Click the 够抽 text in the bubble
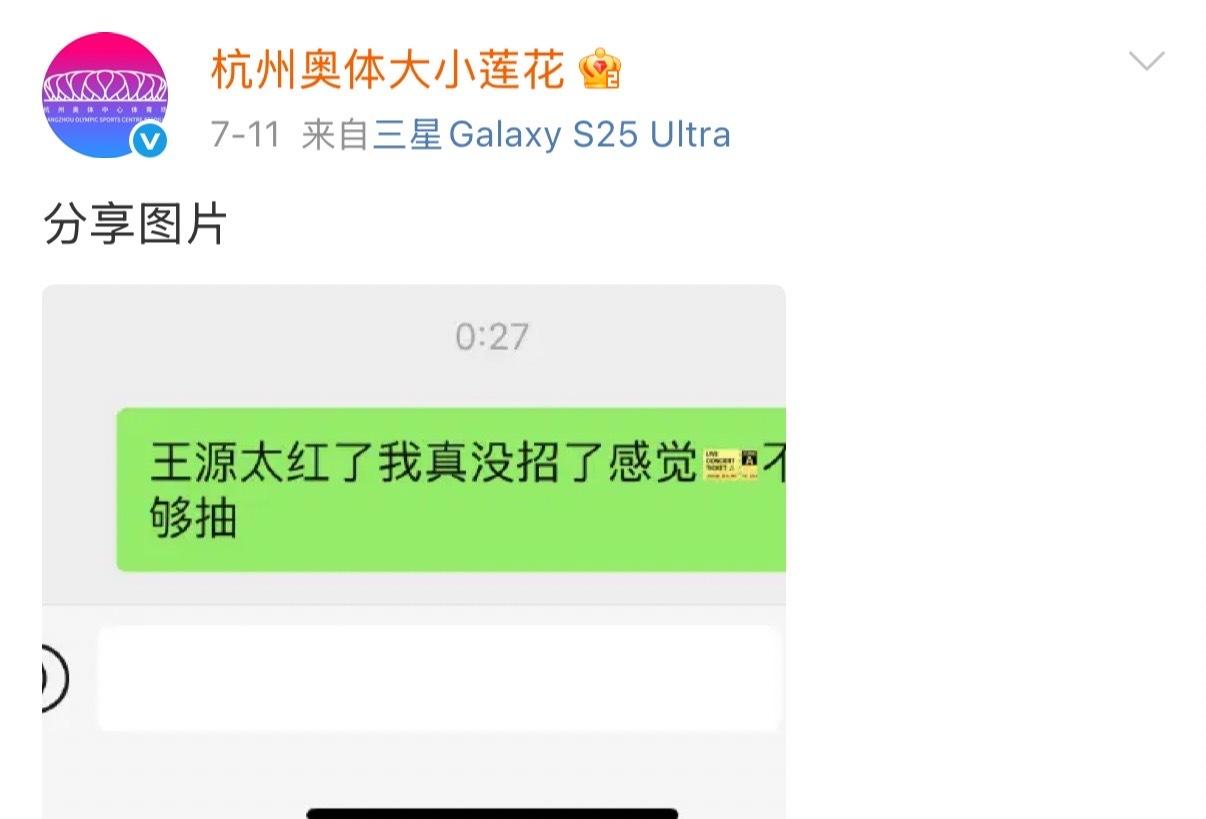 click(x=193, y=520)
